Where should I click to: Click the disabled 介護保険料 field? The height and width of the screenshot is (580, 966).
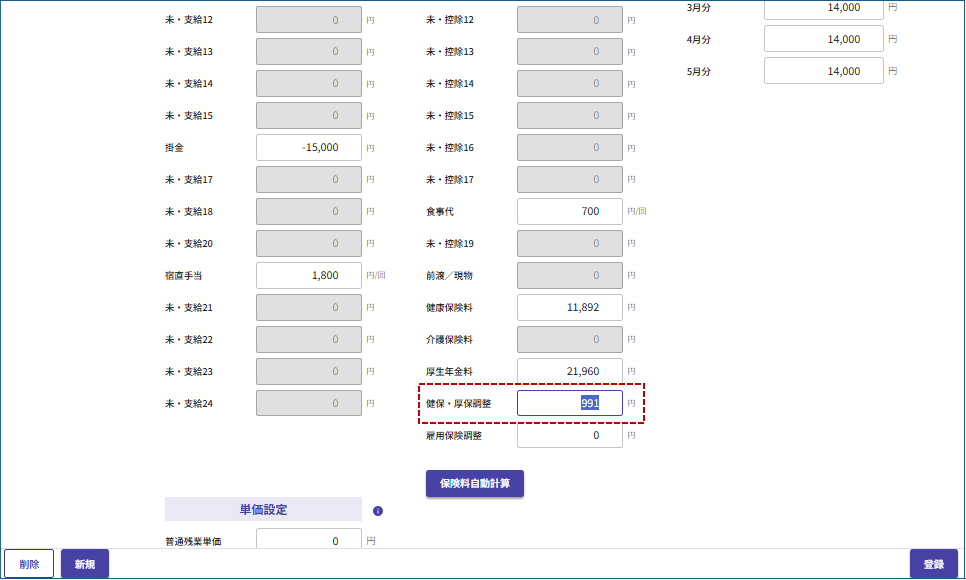(x=569, y=339)
